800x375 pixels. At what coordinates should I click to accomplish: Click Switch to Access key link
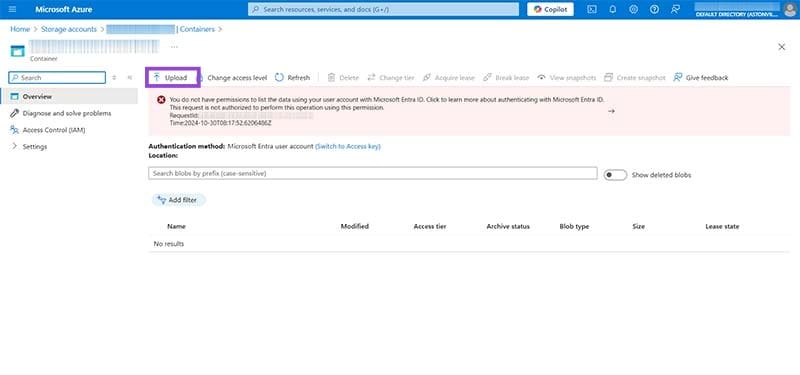pyautogui.click(x=348, y=146)
